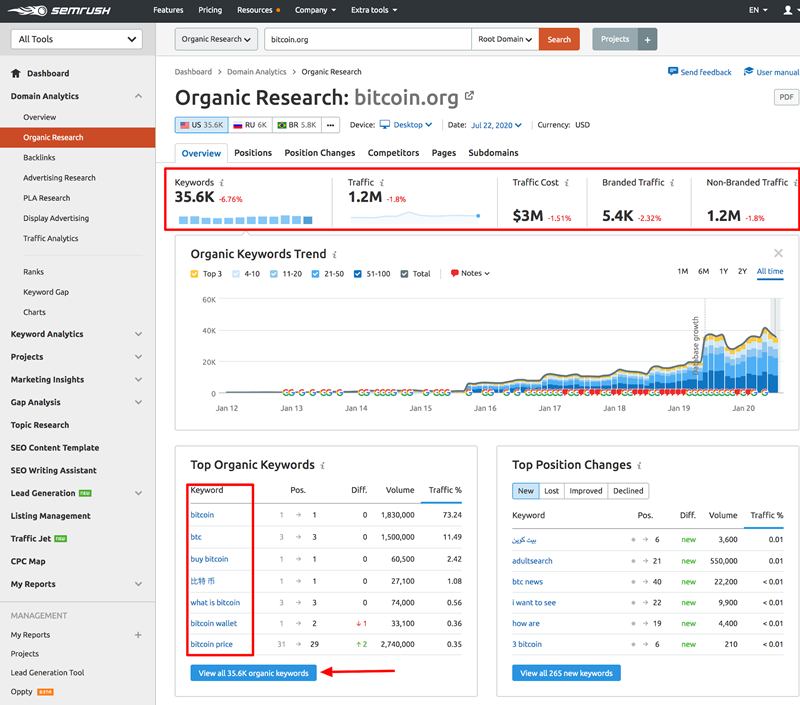
Task: Click View all 265 new keywords
Action: pos(566,673)
